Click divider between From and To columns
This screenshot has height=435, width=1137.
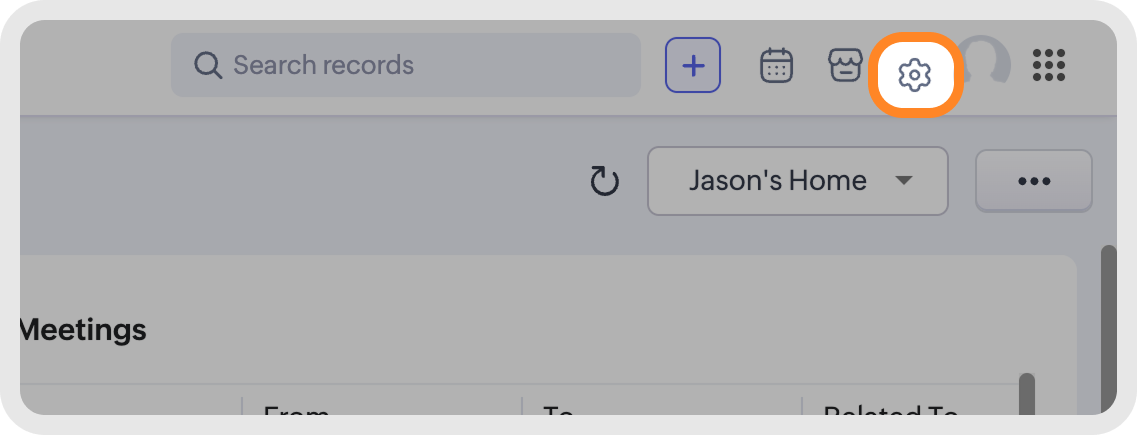522,406
